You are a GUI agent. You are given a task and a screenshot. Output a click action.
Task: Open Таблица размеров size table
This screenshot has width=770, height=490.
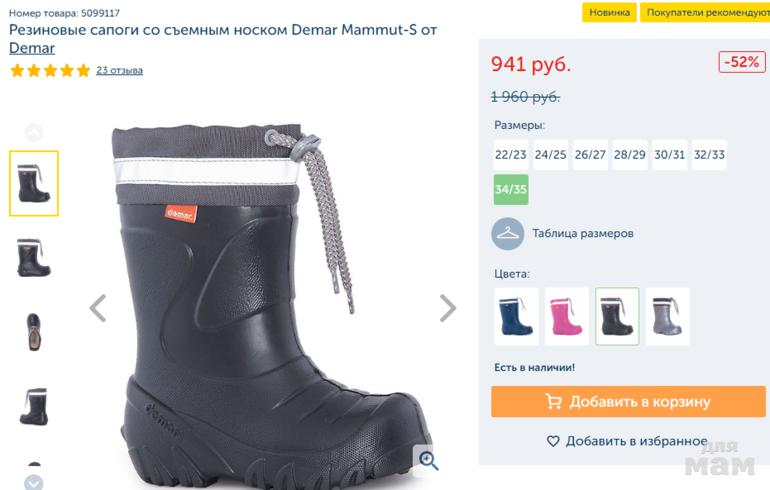point(582,233)
